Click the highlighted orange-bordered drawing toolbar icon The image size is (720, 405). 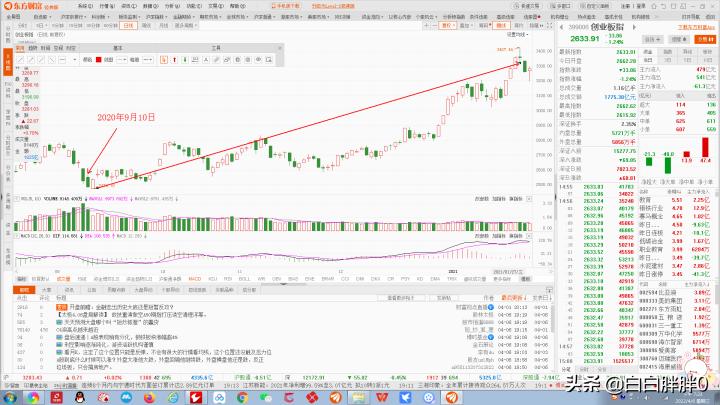(164, 60)
